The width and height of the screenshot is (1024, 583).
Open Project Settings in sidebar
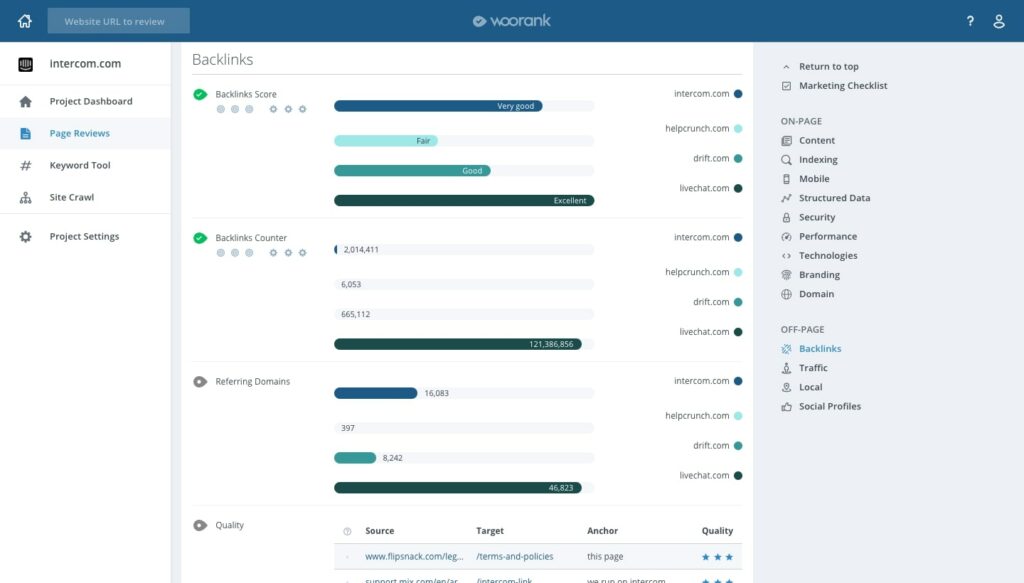click(x=86, y=236)
